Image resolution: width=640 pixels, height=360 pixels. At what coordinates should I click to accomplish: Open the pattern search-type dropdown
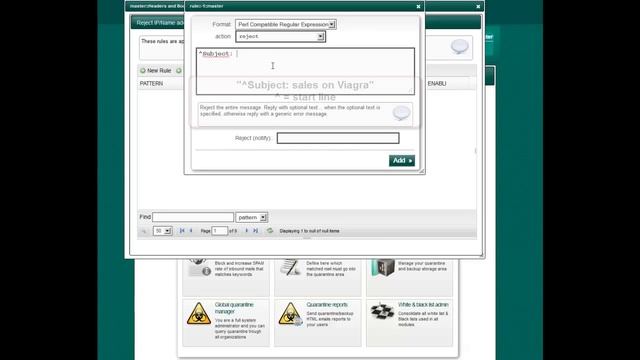[x=252, y=218]
